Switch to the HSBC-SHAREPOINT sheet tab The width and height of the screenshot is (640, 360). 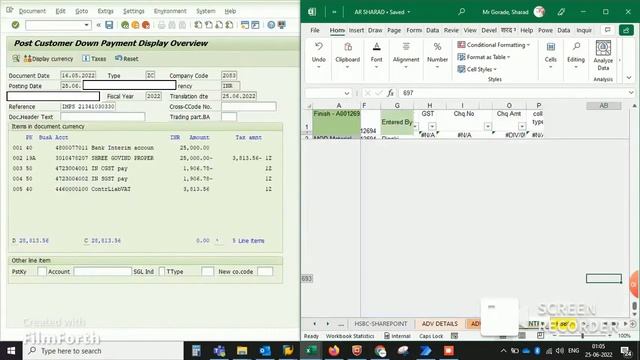coord(380,324)
